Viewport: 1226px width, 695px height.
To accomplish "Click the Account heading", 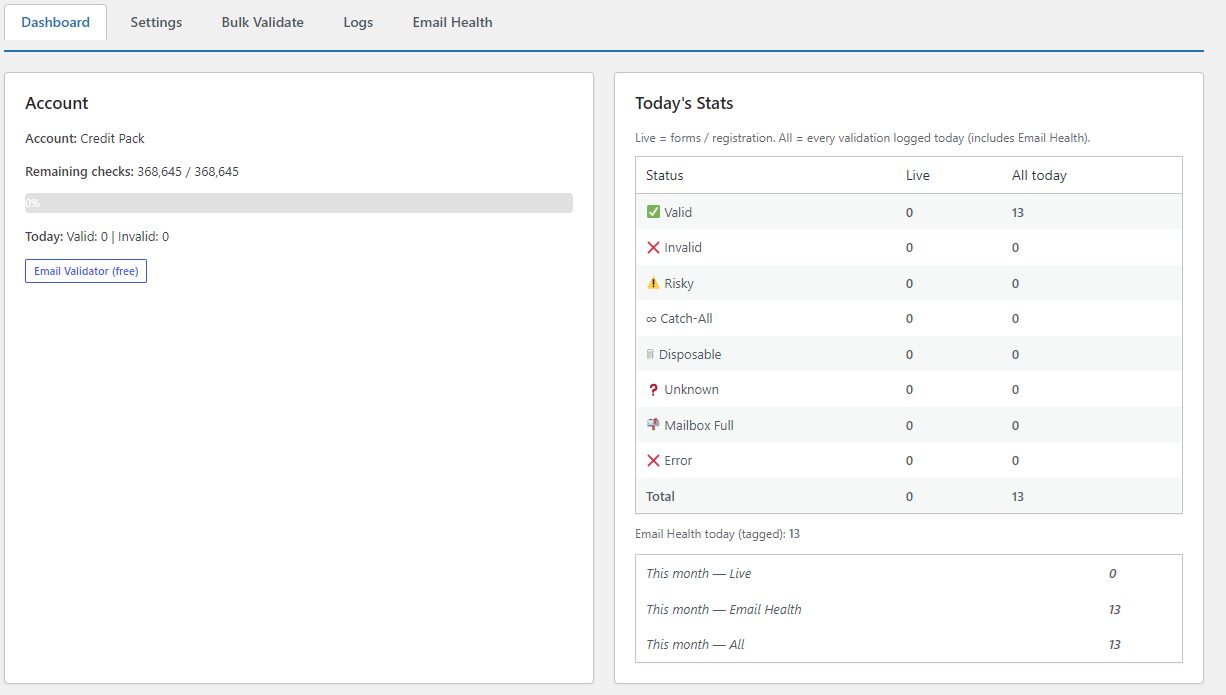I will 57,103.
